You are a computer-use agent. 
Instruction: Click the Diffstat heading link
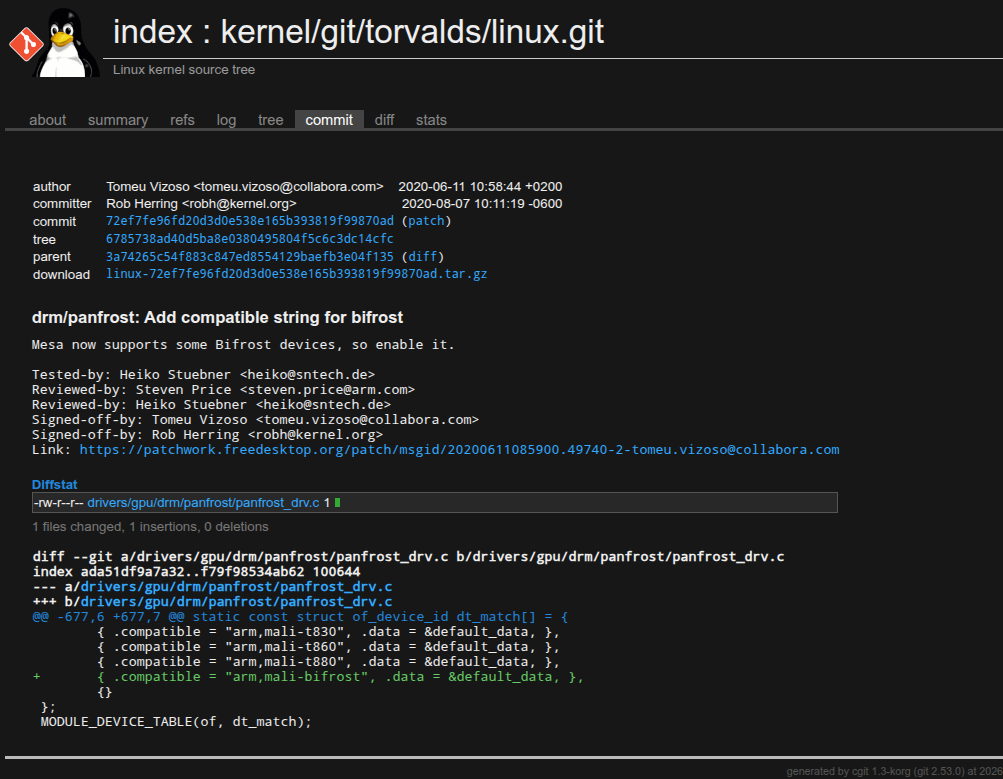(54, 485)
